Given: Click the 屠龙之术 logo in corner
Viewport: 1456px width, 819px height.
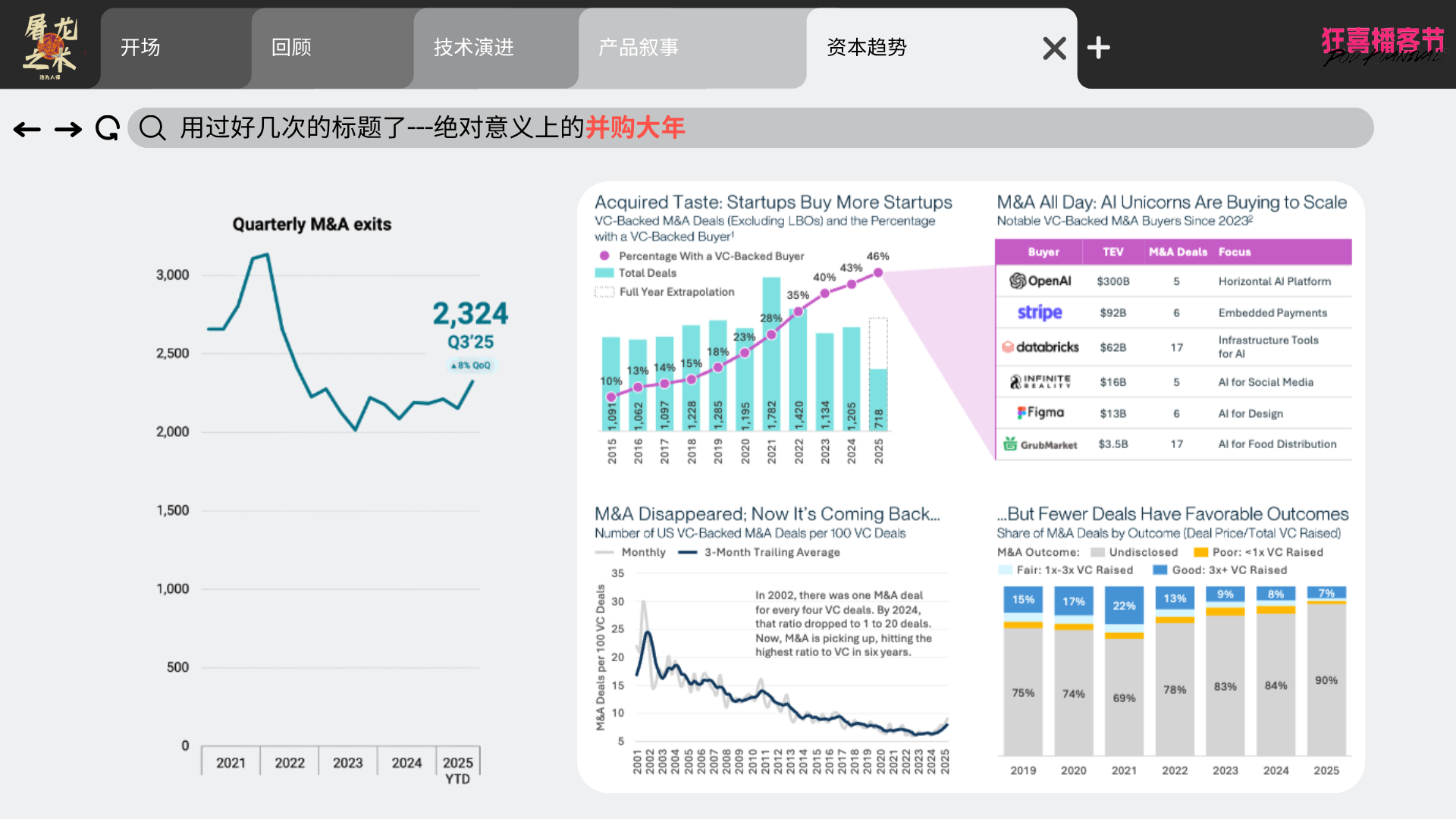Looking at the screenshot, I should coord(50,45).
